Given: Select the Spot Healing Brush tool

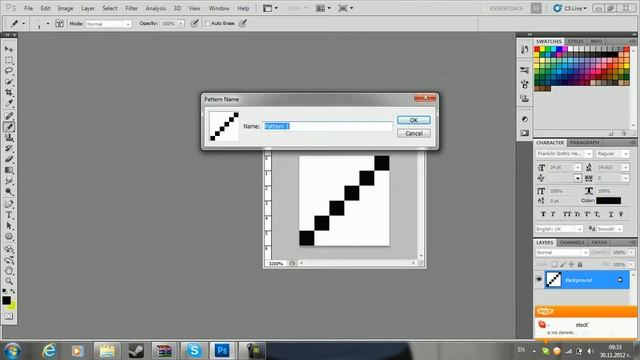Looking at the screenshot, I should pyautogui.click(x=9, y=116).
